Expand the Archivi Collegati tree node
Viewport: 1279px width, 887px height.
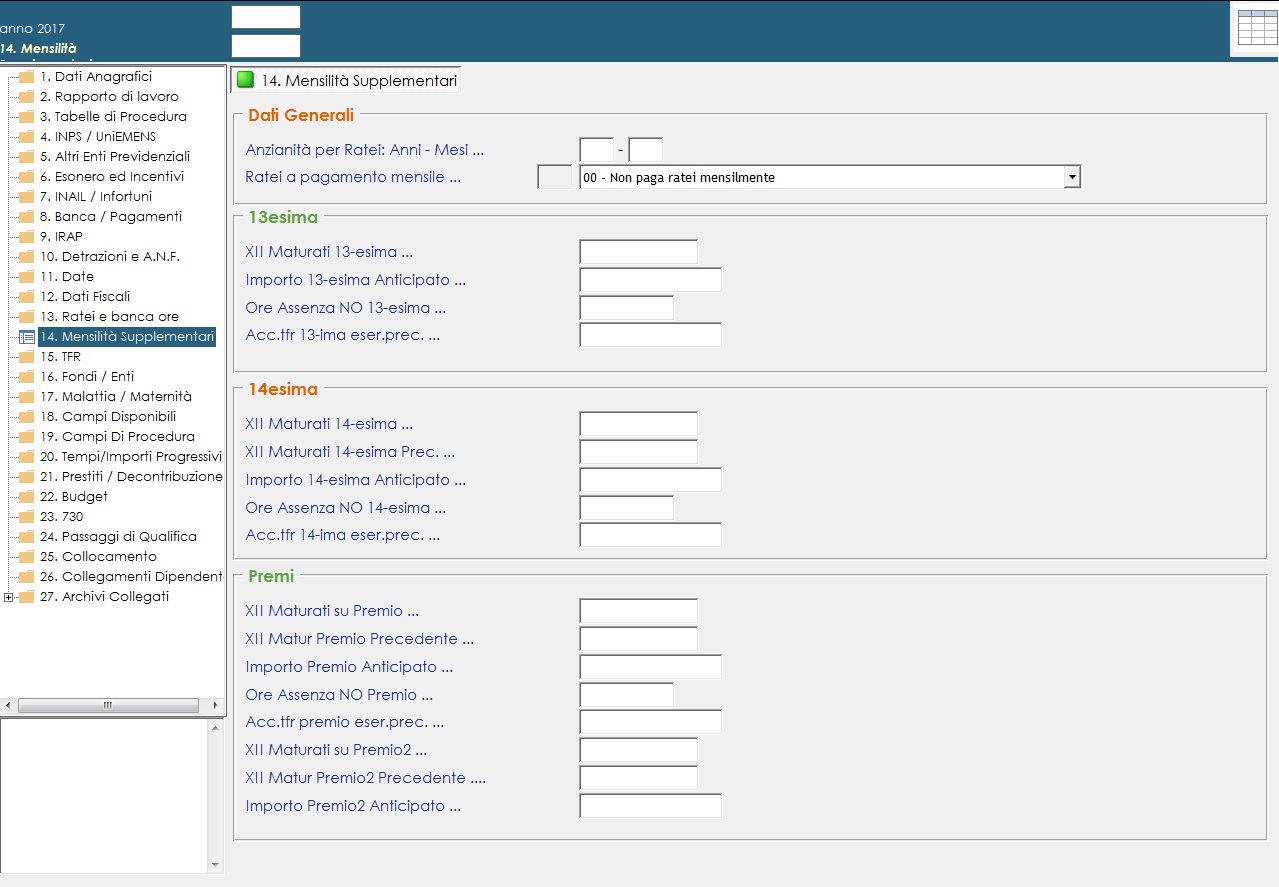(9, 597)
